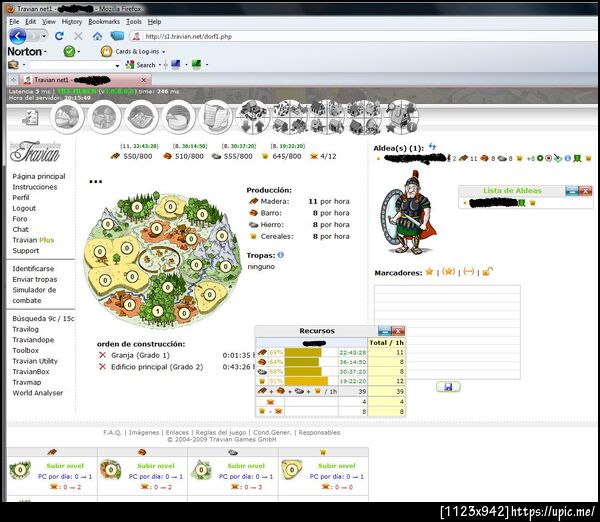This screenshot has height=522, width=600.
Task: Click the Norton Cards & Log-ins lock icon
Action: click(x=106, y=51)
